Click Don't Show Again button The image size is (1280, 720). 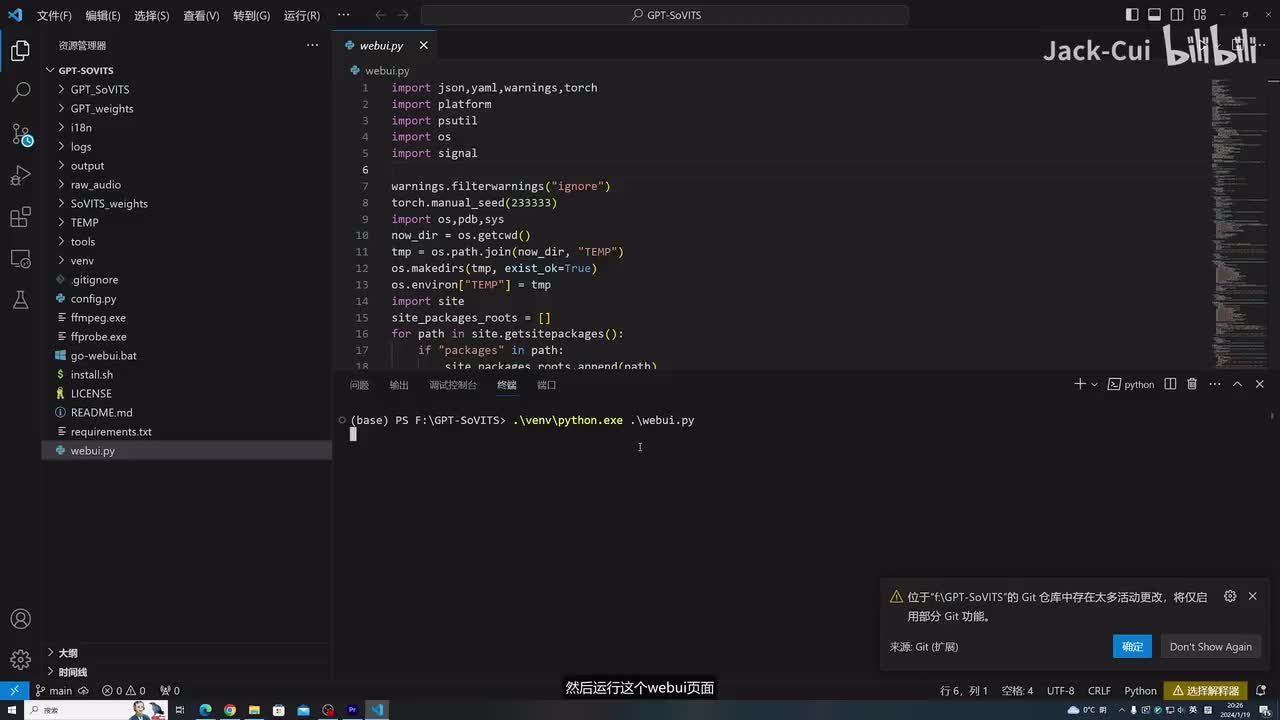click(1210, 646)
